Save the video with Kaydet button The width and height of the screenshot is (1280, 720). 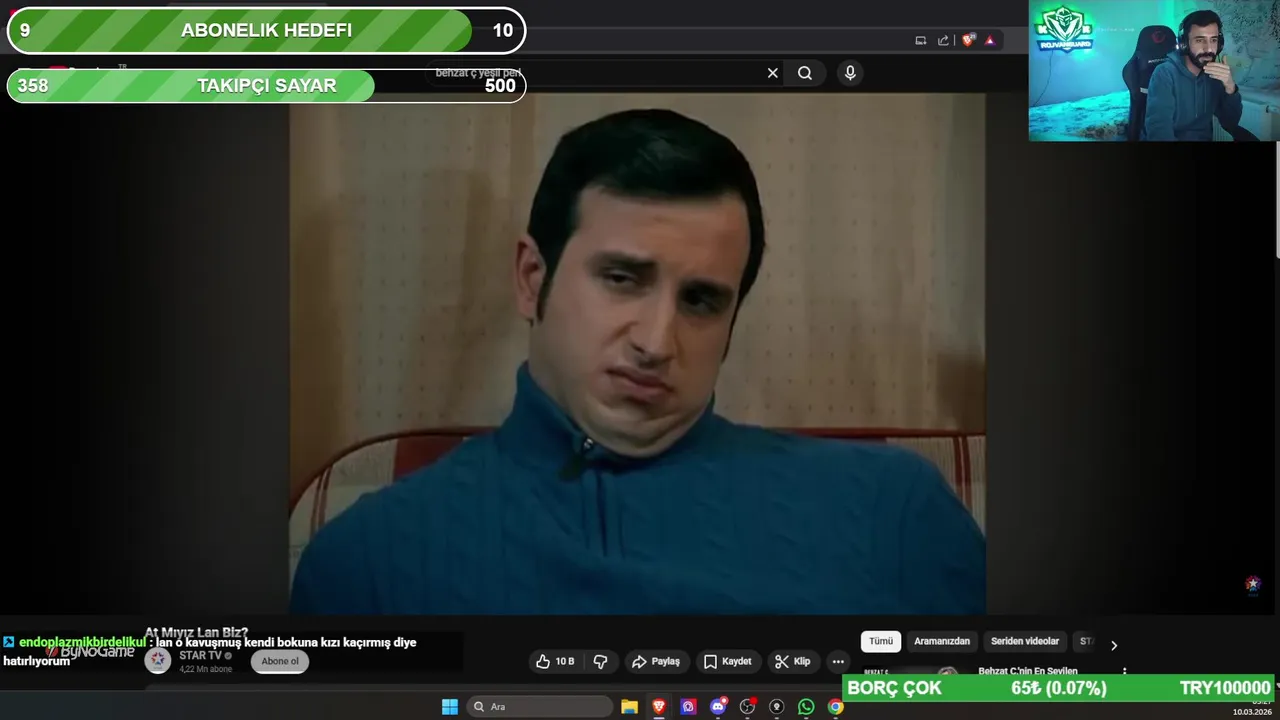727,661
